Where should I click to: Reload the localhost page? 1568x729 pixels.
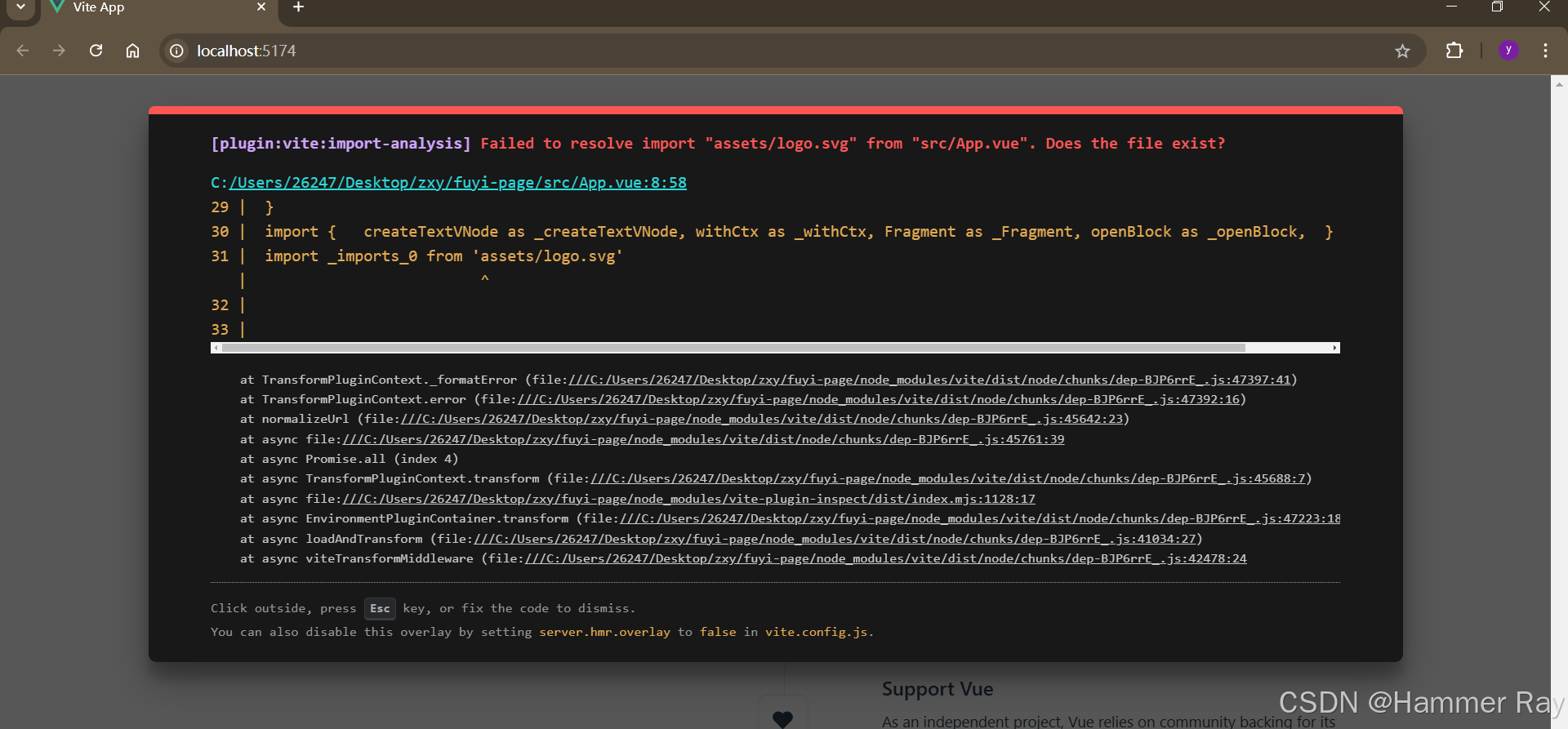click(96, 51)
